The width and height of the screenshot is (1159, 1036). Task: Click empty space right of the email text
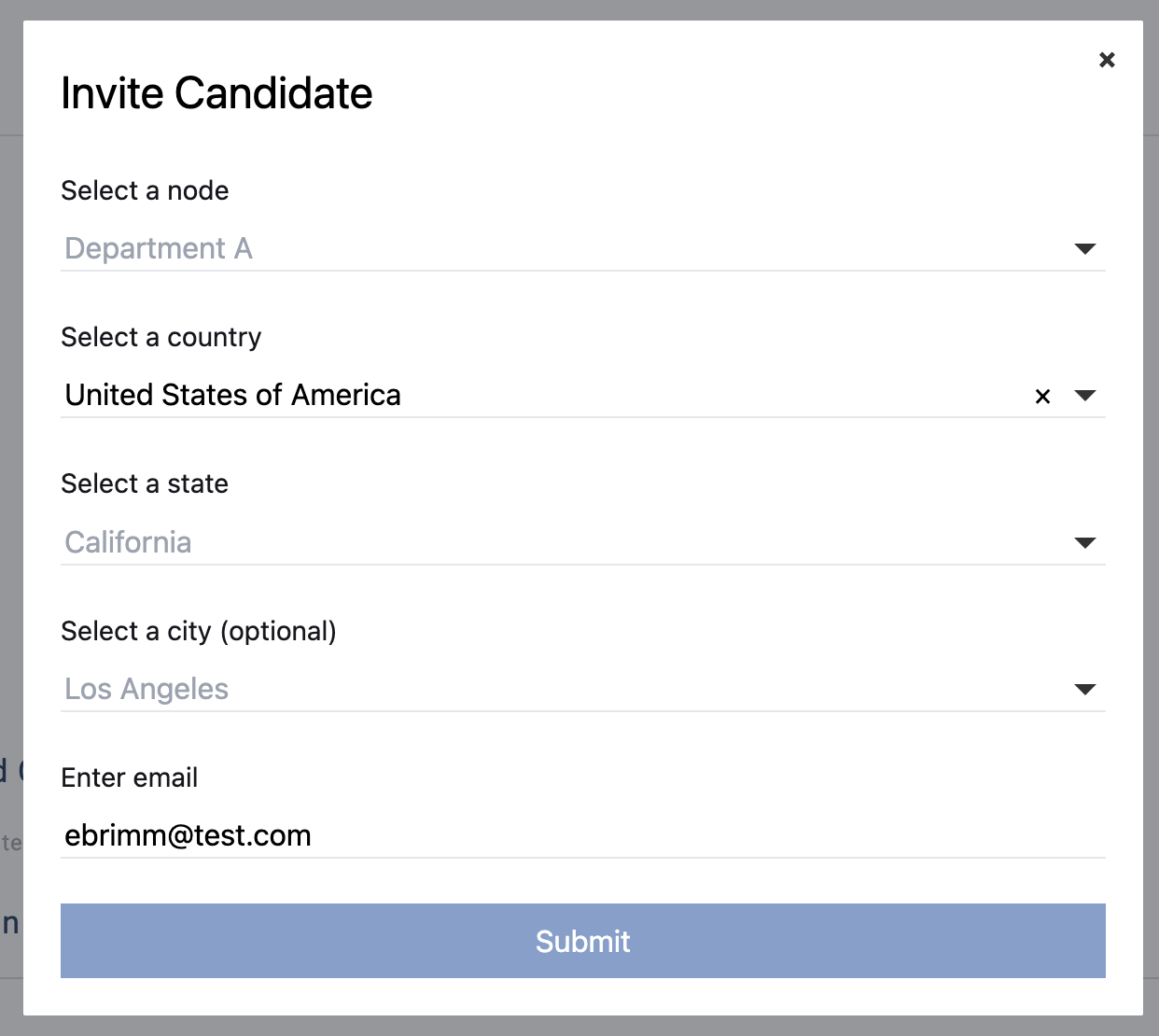pyautogui.click(x=709, y=835)
